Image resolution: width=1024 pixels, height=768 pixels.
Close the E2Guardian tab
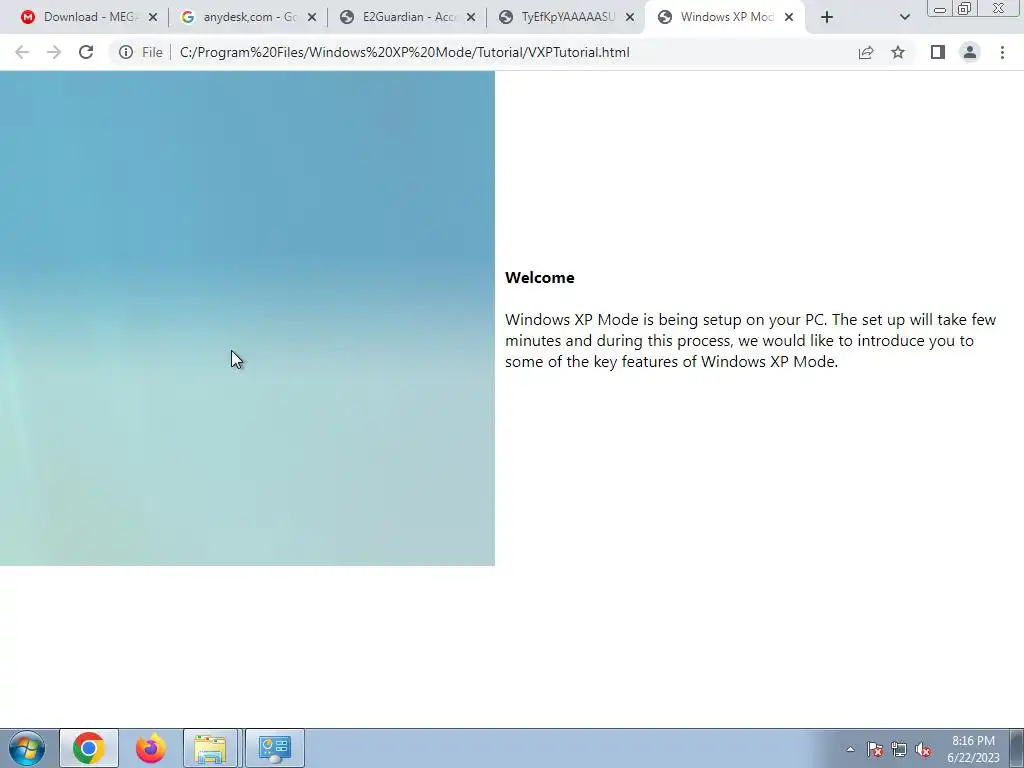click(471, 18)
